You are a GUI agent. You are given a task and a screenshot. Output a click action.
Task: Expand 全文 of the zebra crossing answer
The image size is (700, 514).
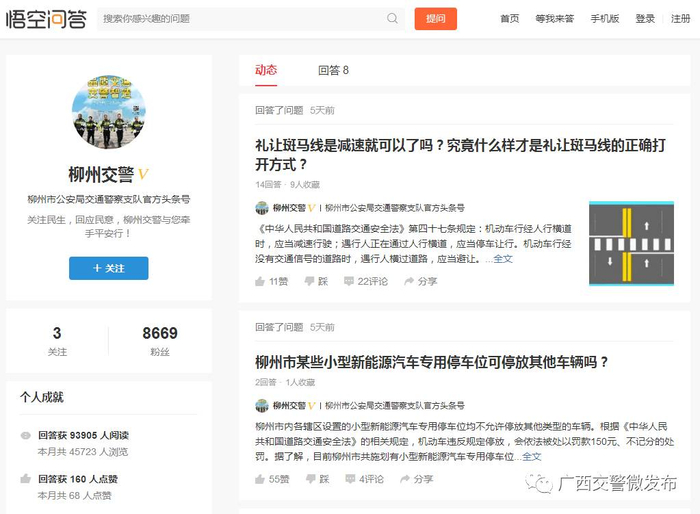pyautogui.click(x=503, y=259)
